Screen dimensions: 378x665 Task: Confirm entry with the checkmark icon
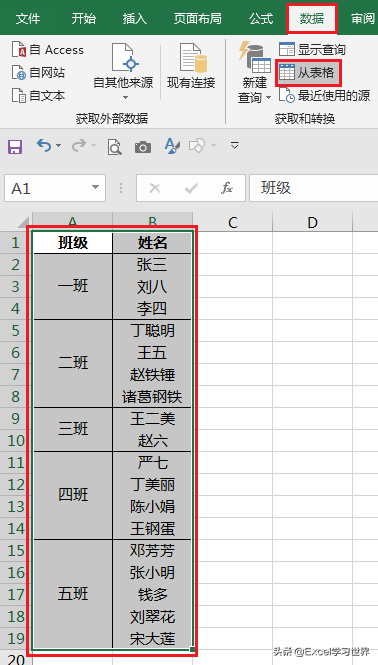pyautogui.click(x=191, y=188)
